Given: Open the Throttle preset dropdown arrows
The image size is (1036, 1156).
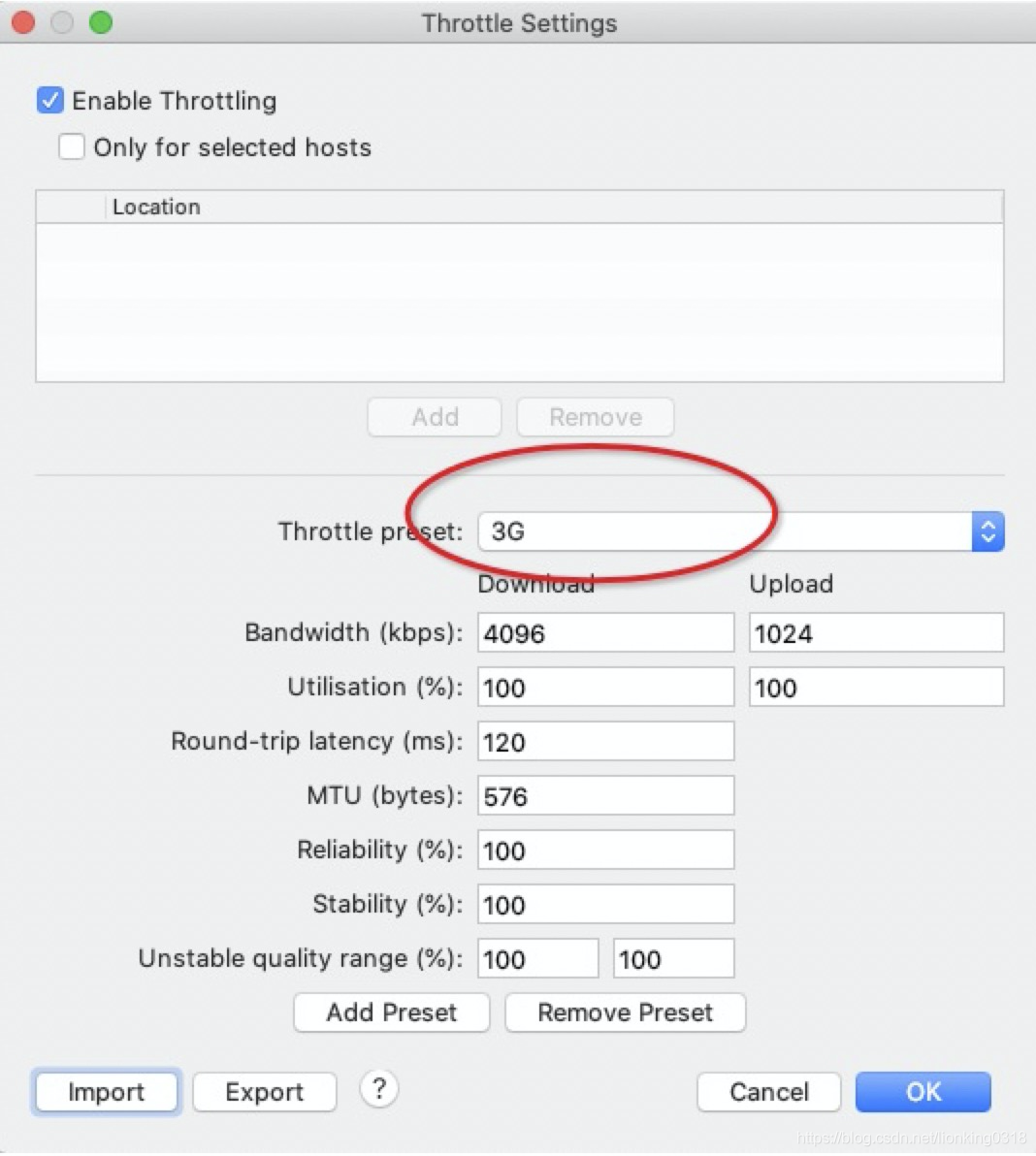Looking at the screenshot, I should point(987,531).
